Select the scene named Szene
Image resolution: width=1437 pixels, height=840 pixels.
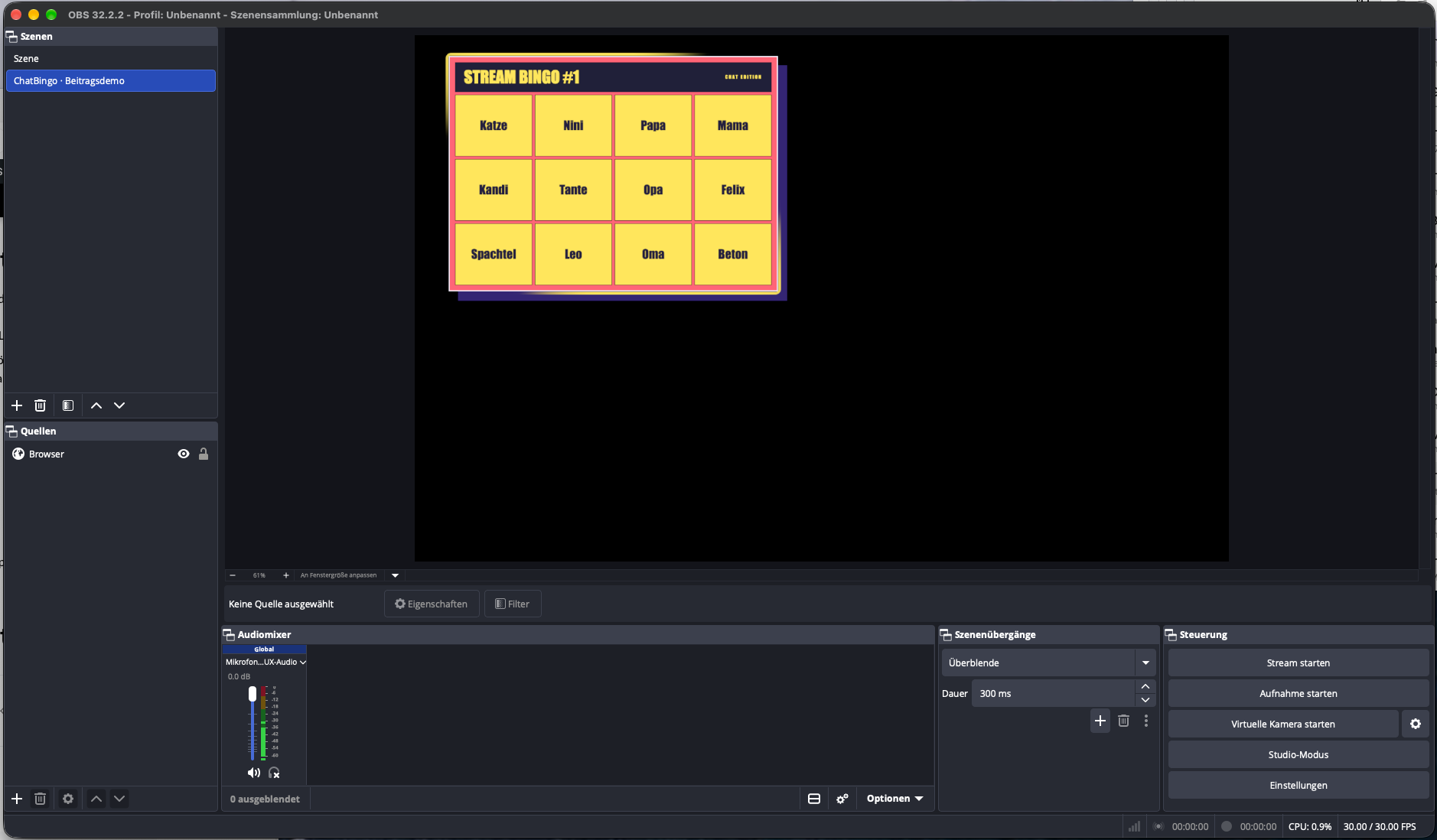coord(111,59)
